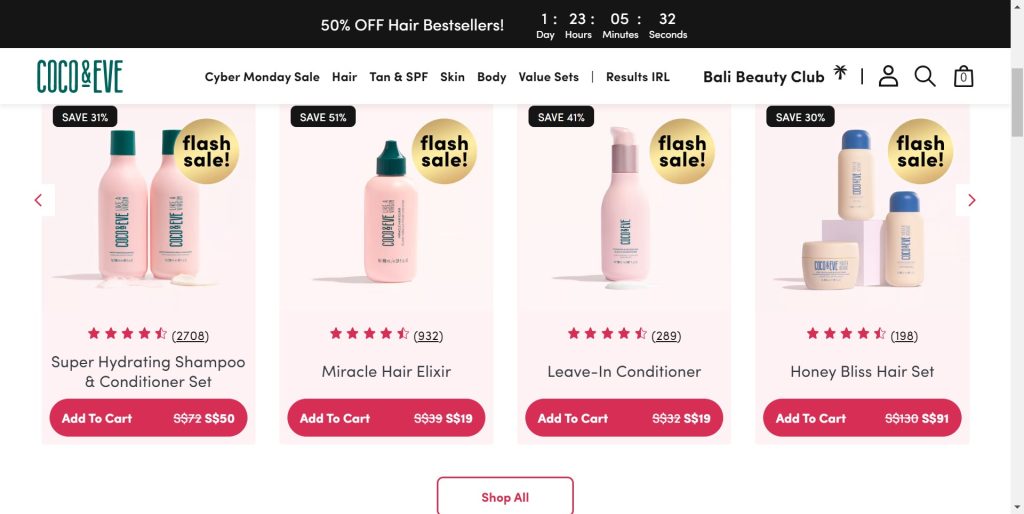The image size is (1024, 514).
Task: Click the right carousel arrow
Action: click(971, 200)
